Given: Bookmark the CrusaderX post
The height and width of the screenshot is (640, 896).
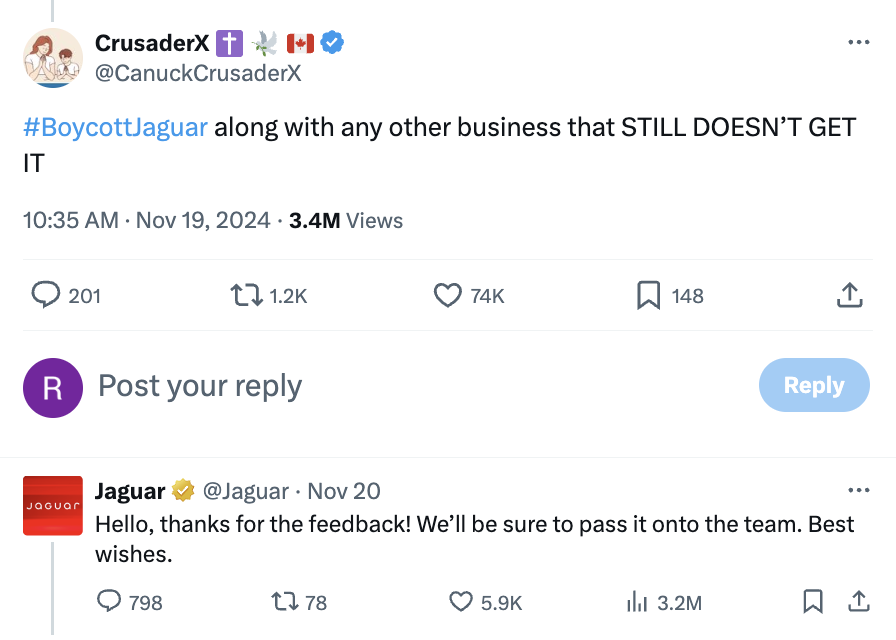Looking at the screenshot, I should click(649, 295).
